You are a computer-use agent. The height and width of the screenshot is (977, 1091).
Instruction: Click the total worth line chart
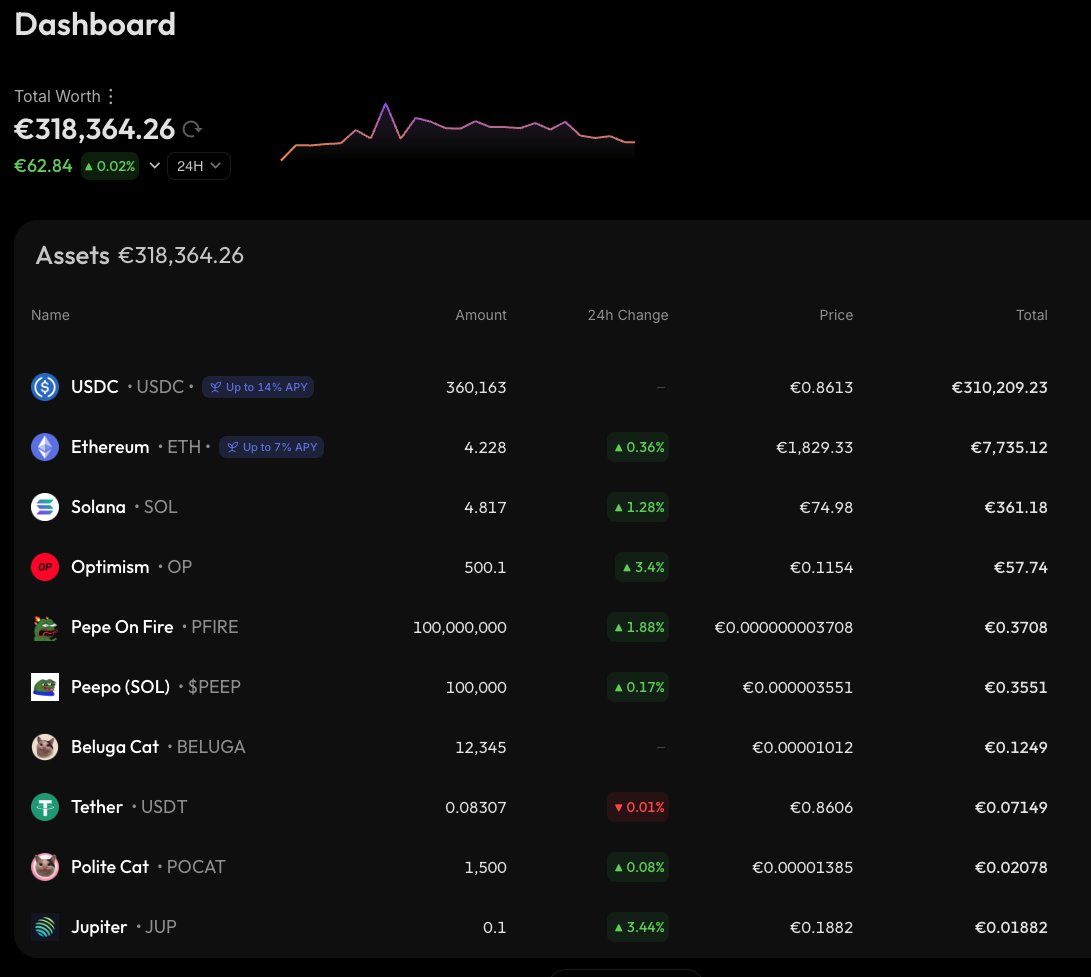click(x=458, y=132)
